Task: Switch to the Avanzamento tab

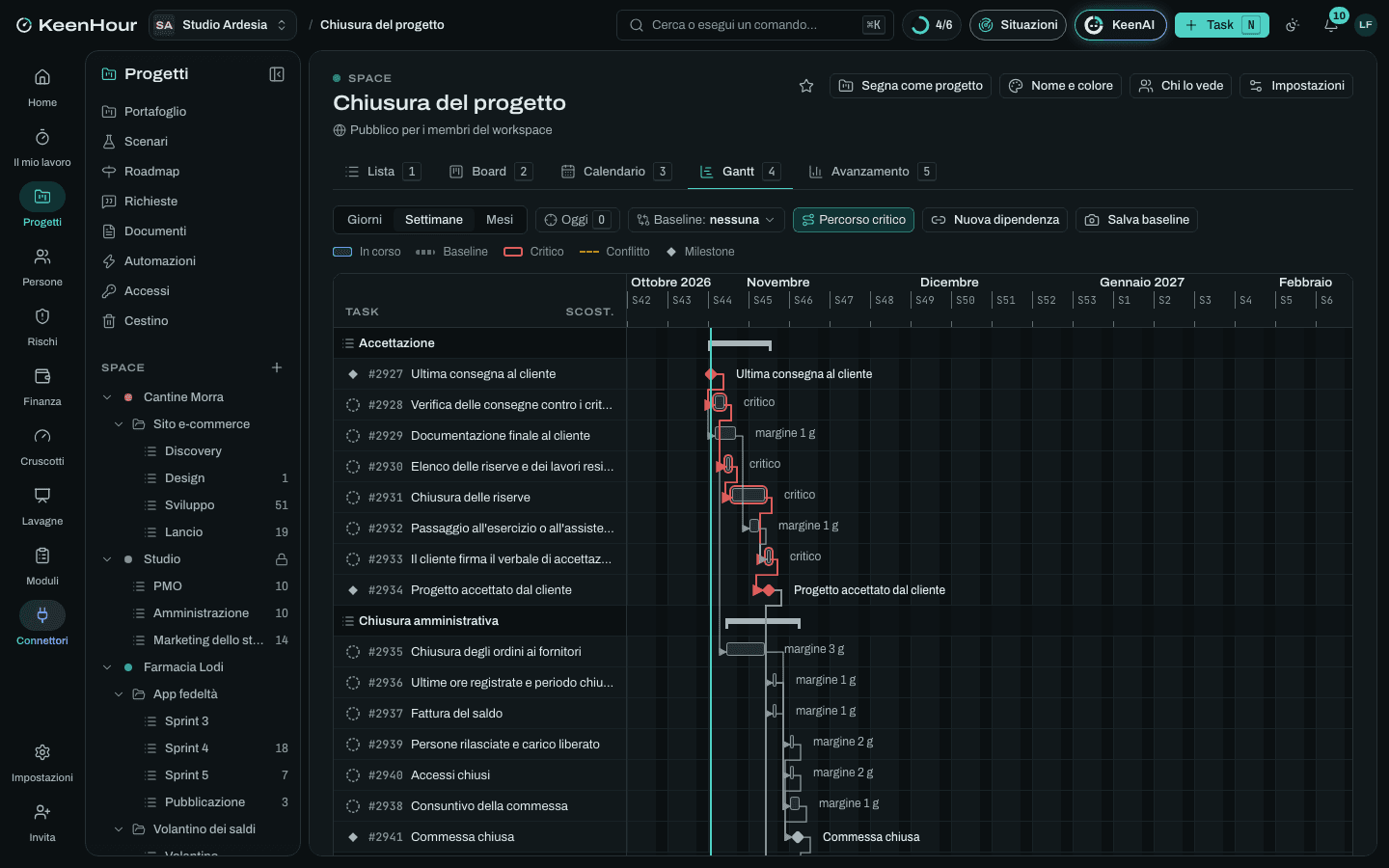Action: click(x=871, y=172)
